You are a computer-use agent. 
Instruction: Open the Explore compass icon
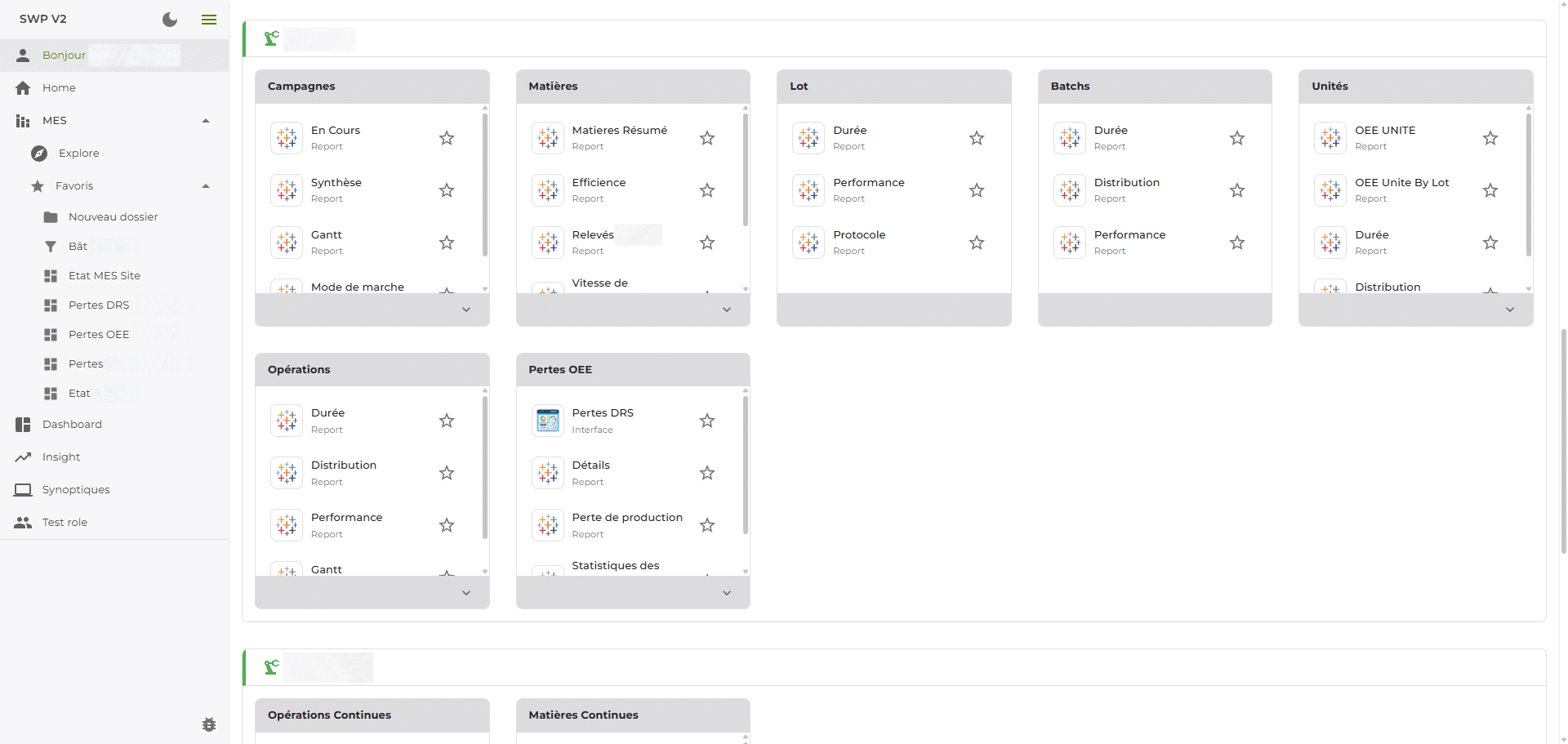click(x=39, y=154)
